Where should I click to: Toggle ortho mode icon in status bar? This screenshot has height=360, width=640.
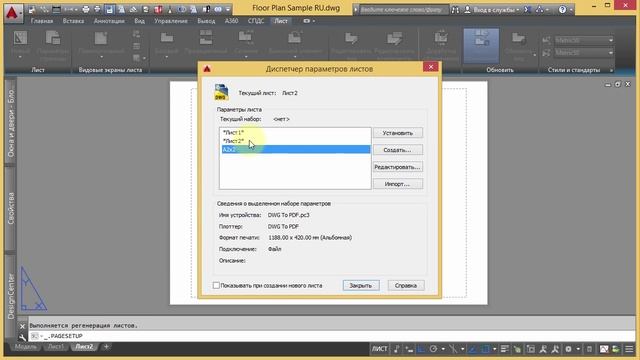pos(421,349)
